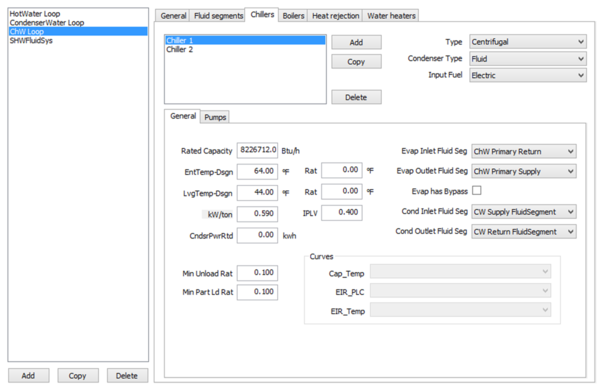Click the Rated Capacity input field

(x=257, y=150)
